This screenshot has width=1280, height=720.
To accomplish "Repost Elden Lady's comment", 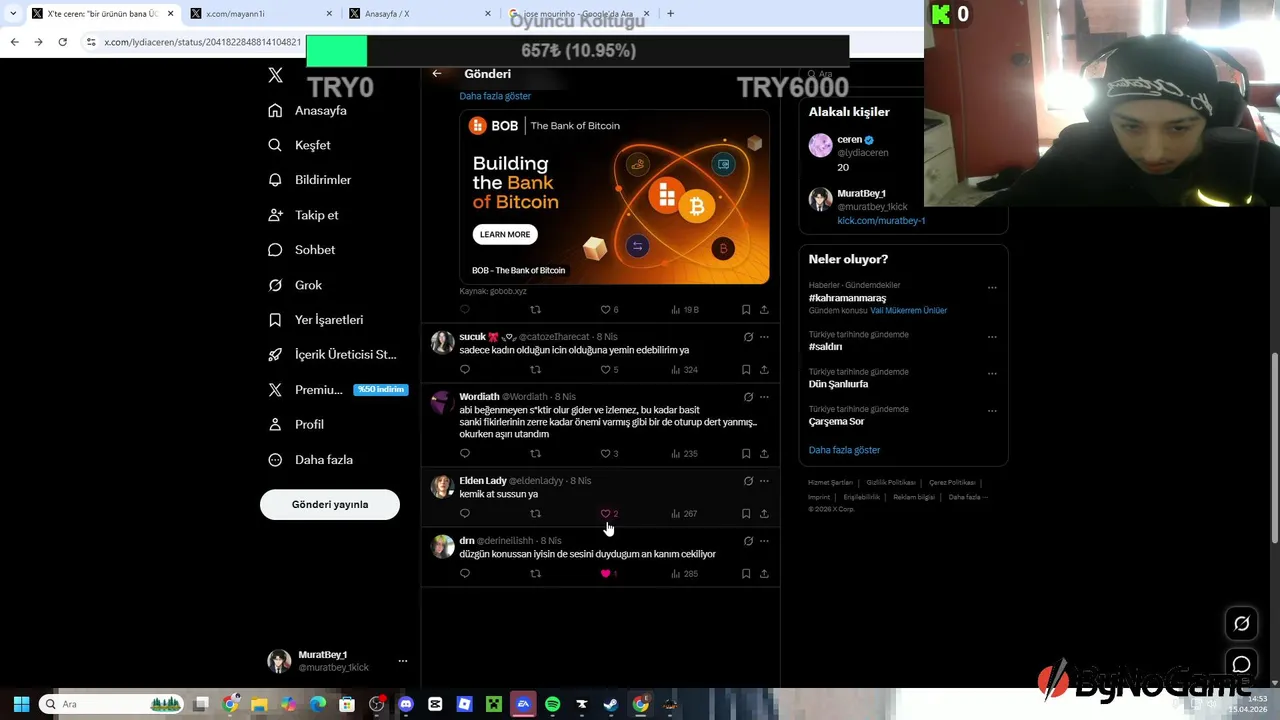I will [535, 514].
